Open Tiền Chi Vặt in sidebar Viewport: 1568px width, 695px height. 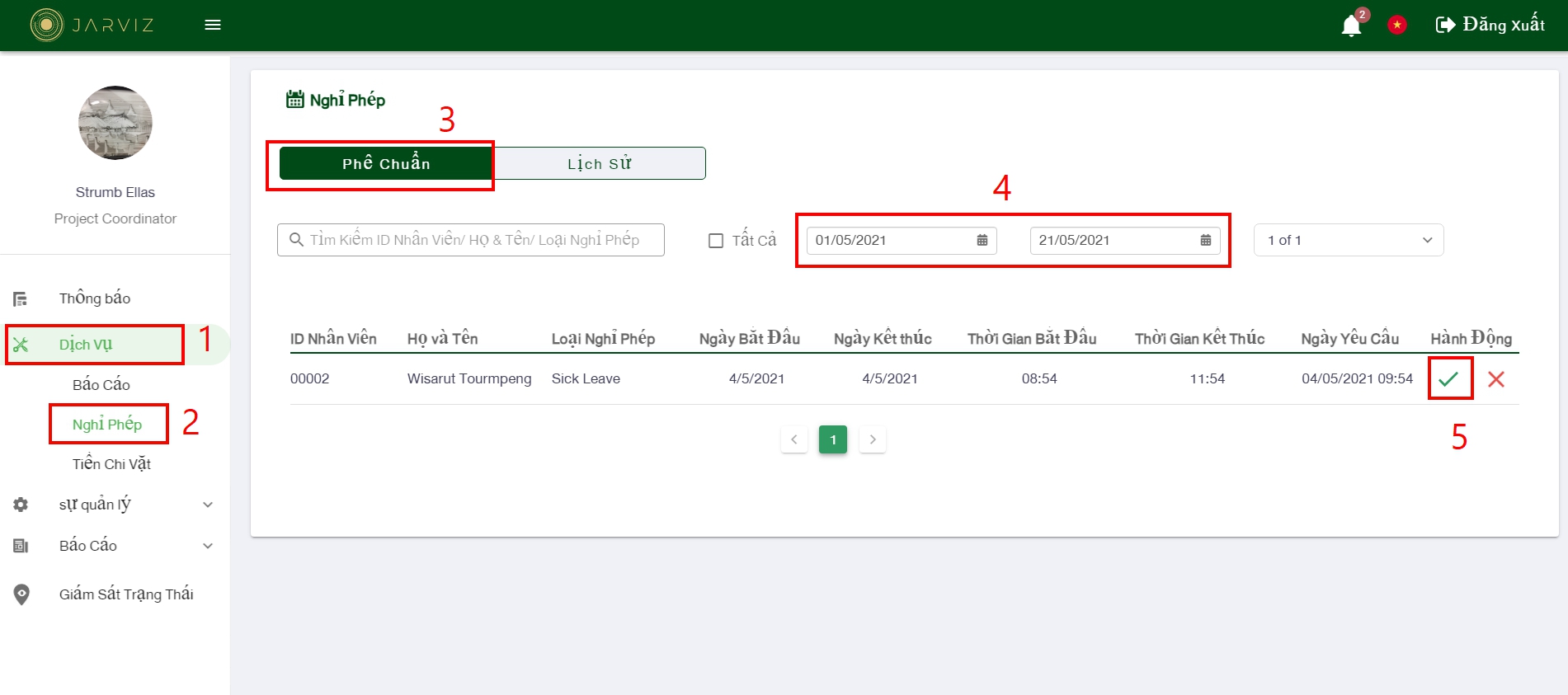tap(111, 464)
